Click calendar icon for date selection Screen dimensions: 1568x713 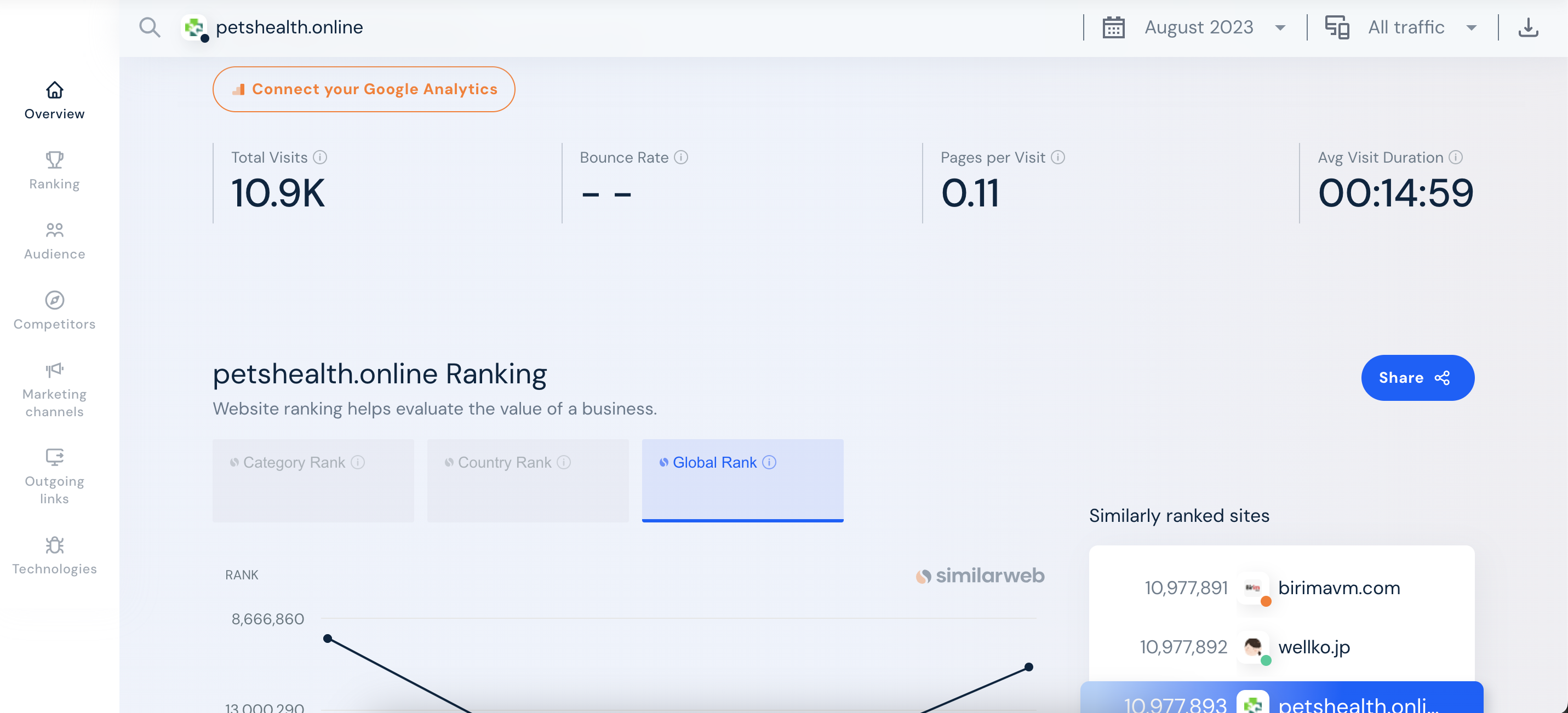click(x=1113, y=27)
